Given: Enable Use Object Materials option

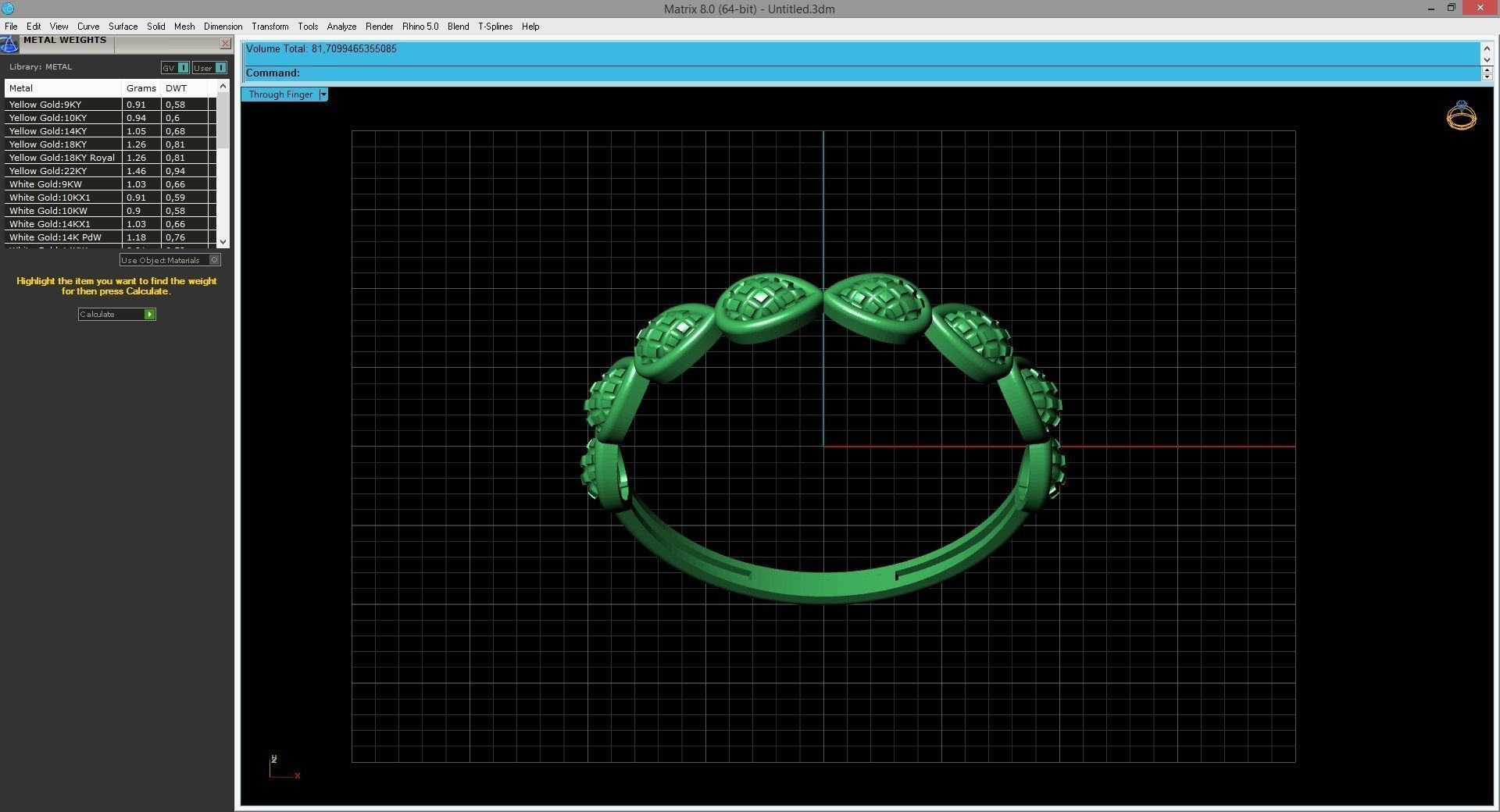Looking at the screenshot, I should (170, 260).
